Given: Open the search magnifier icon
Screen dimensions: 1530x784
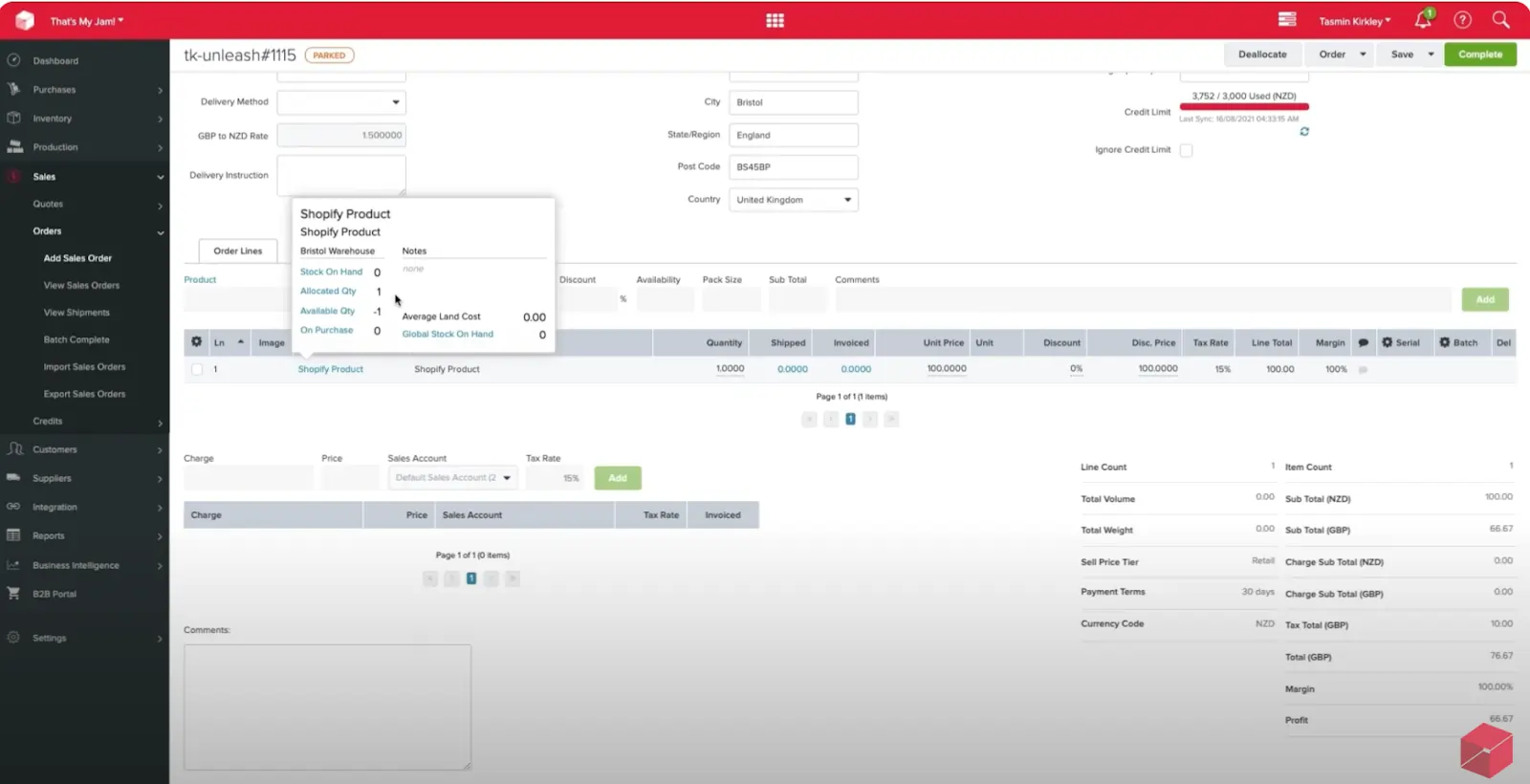Looking at the screenshot, I should coord(1500,20).
